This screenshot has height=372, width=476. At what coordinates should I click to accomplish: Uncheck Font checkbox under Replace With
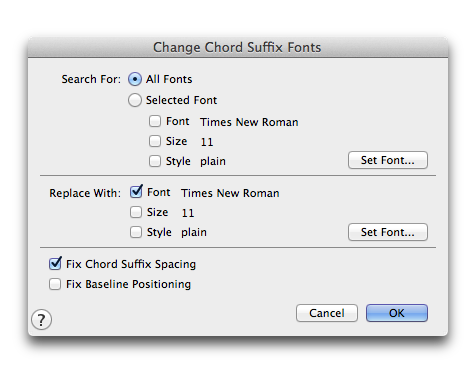point(136,192)
